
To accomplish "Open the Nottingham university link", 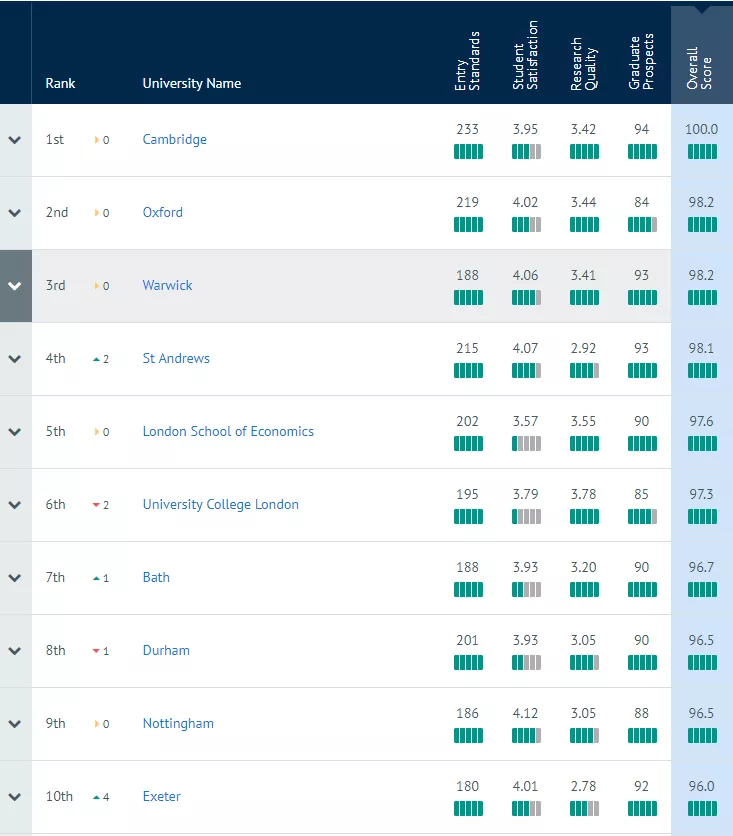I will tap(178, 724).
